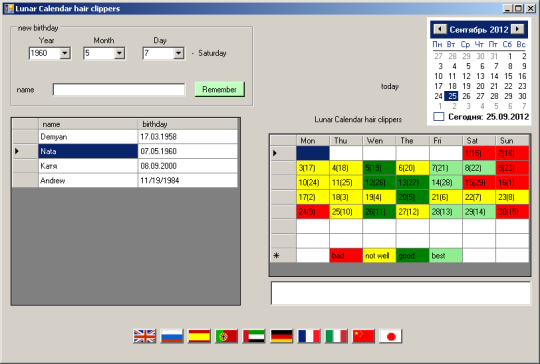Choose the Spanish flag icon

199,336
